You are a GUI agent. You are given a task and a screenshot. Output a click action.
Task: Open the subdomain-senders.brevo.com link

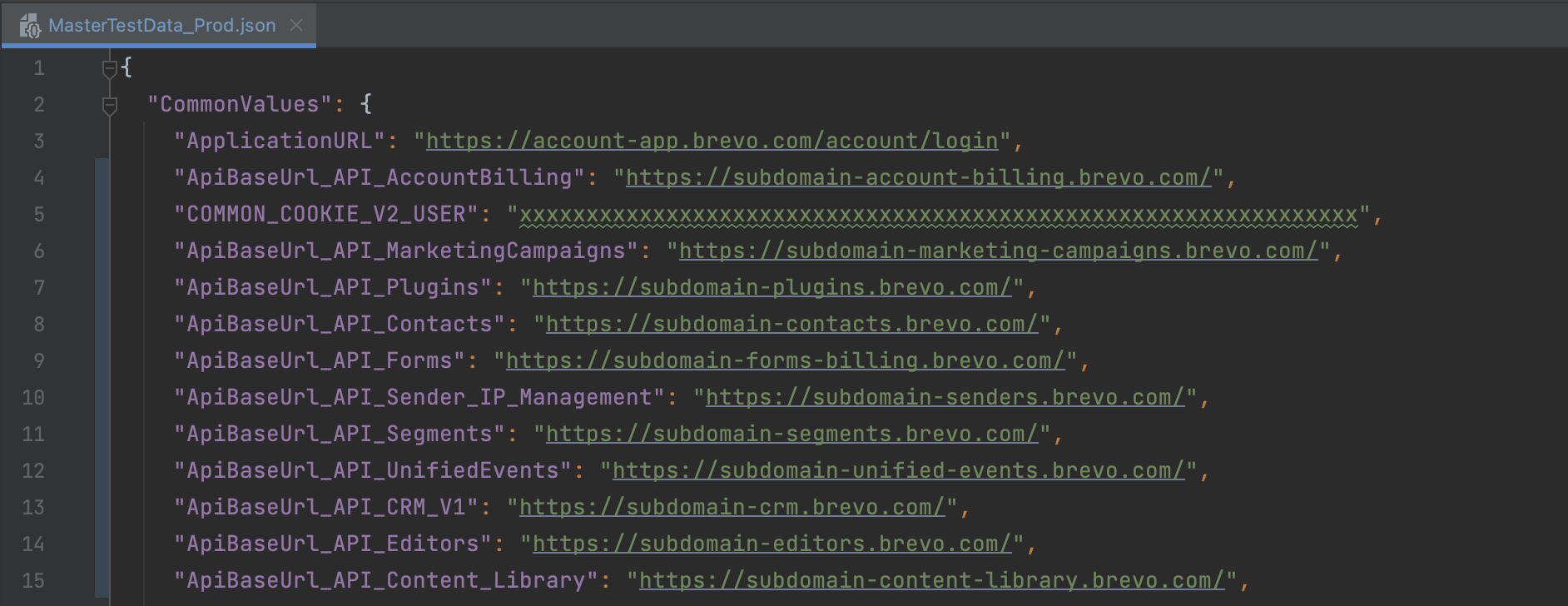pos(945,398)
